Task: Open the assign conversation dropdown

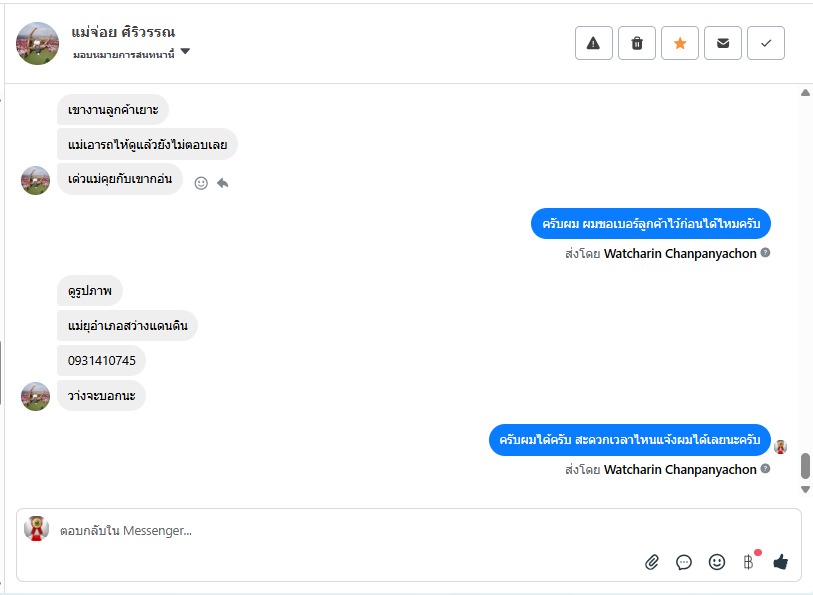Action: (185, 53)
